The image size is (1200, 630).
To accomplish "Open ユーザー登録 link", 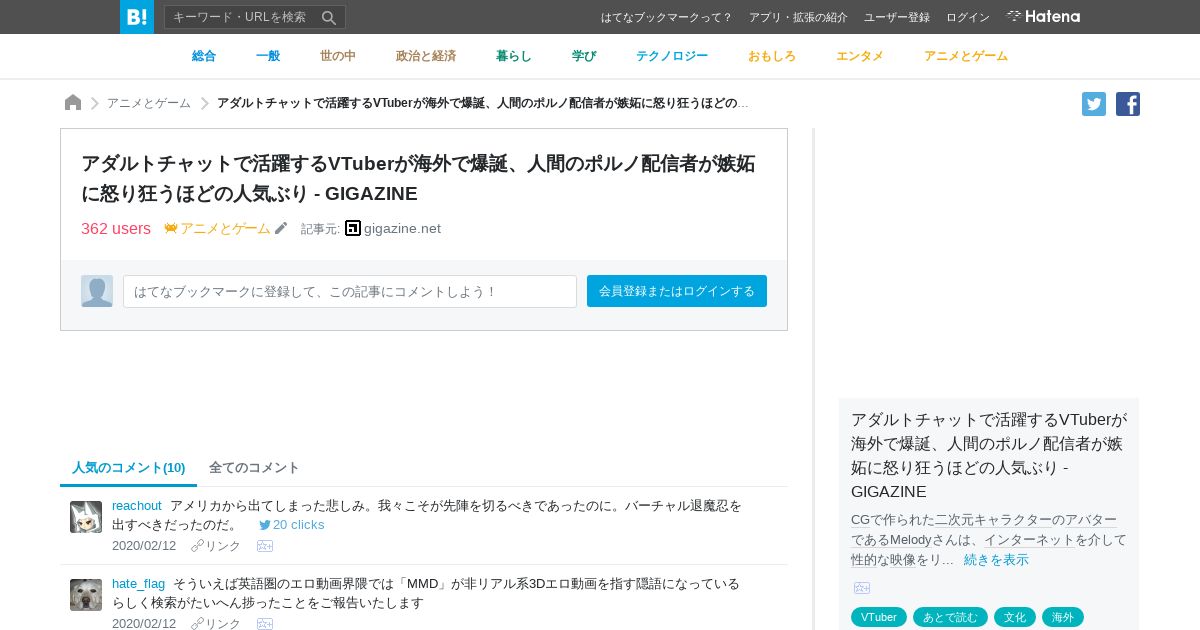I will 897,17.
